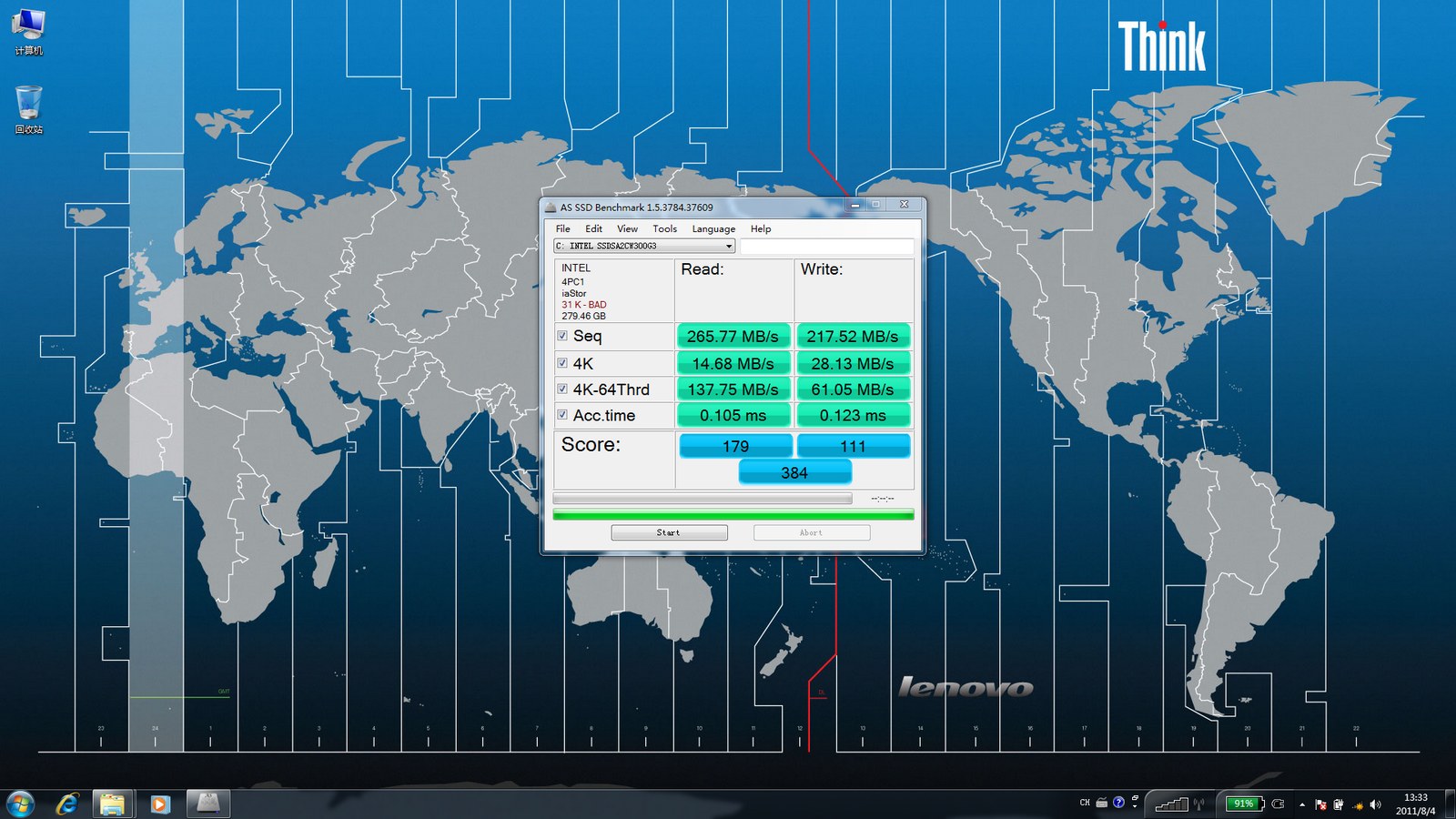Launch Internet Explorer from the taskbar

tap(67, 804)
